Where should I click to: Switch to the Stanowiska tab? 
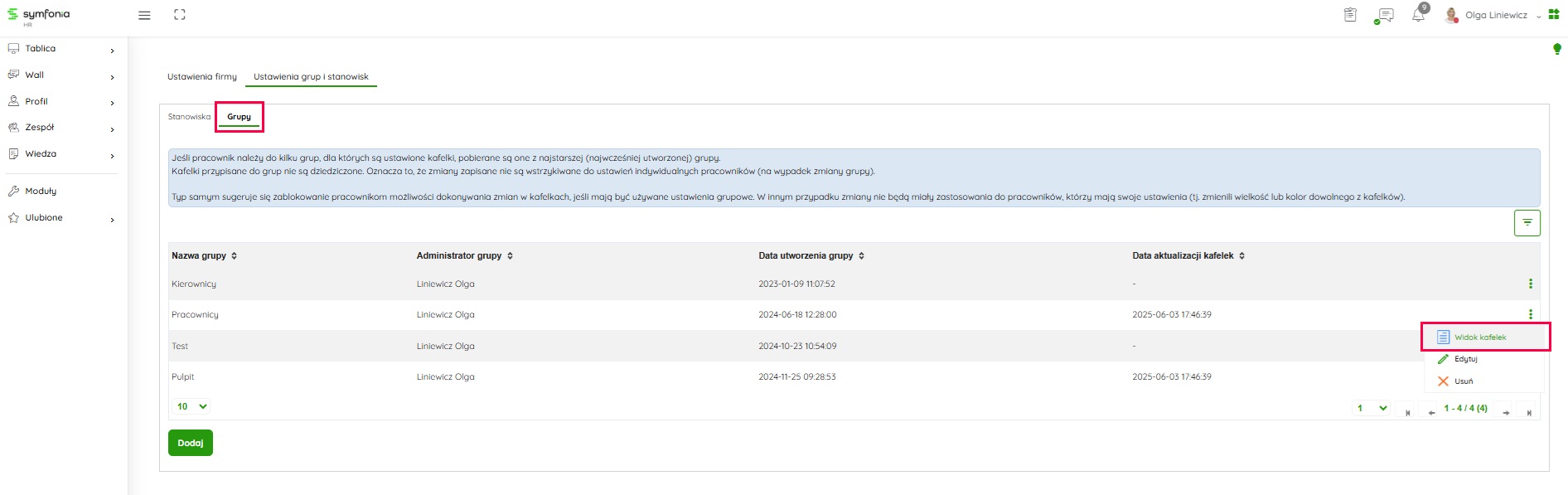tap(189, 117)
